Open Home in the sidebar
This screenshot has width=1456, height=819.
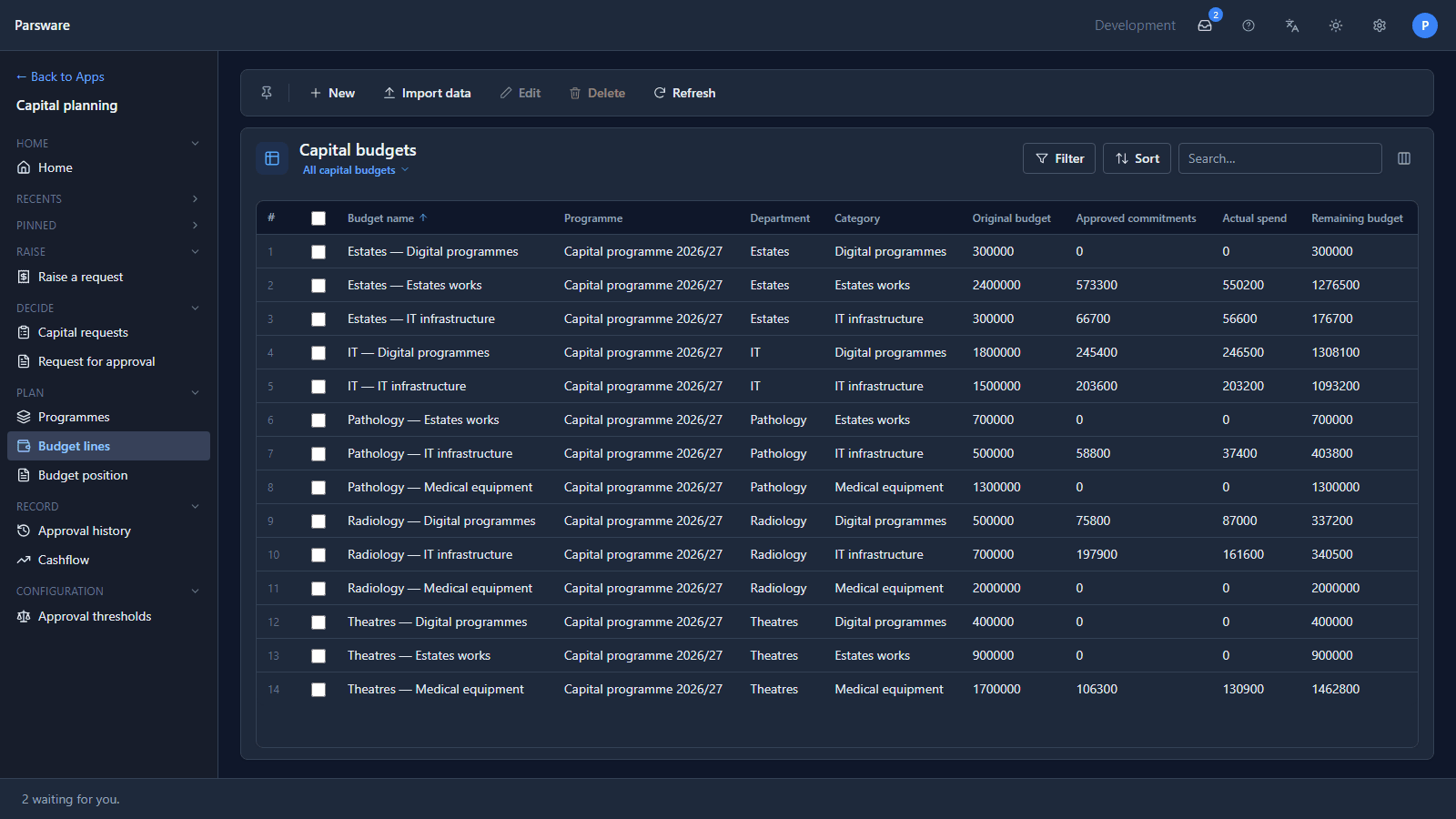(x=108, y=167)
